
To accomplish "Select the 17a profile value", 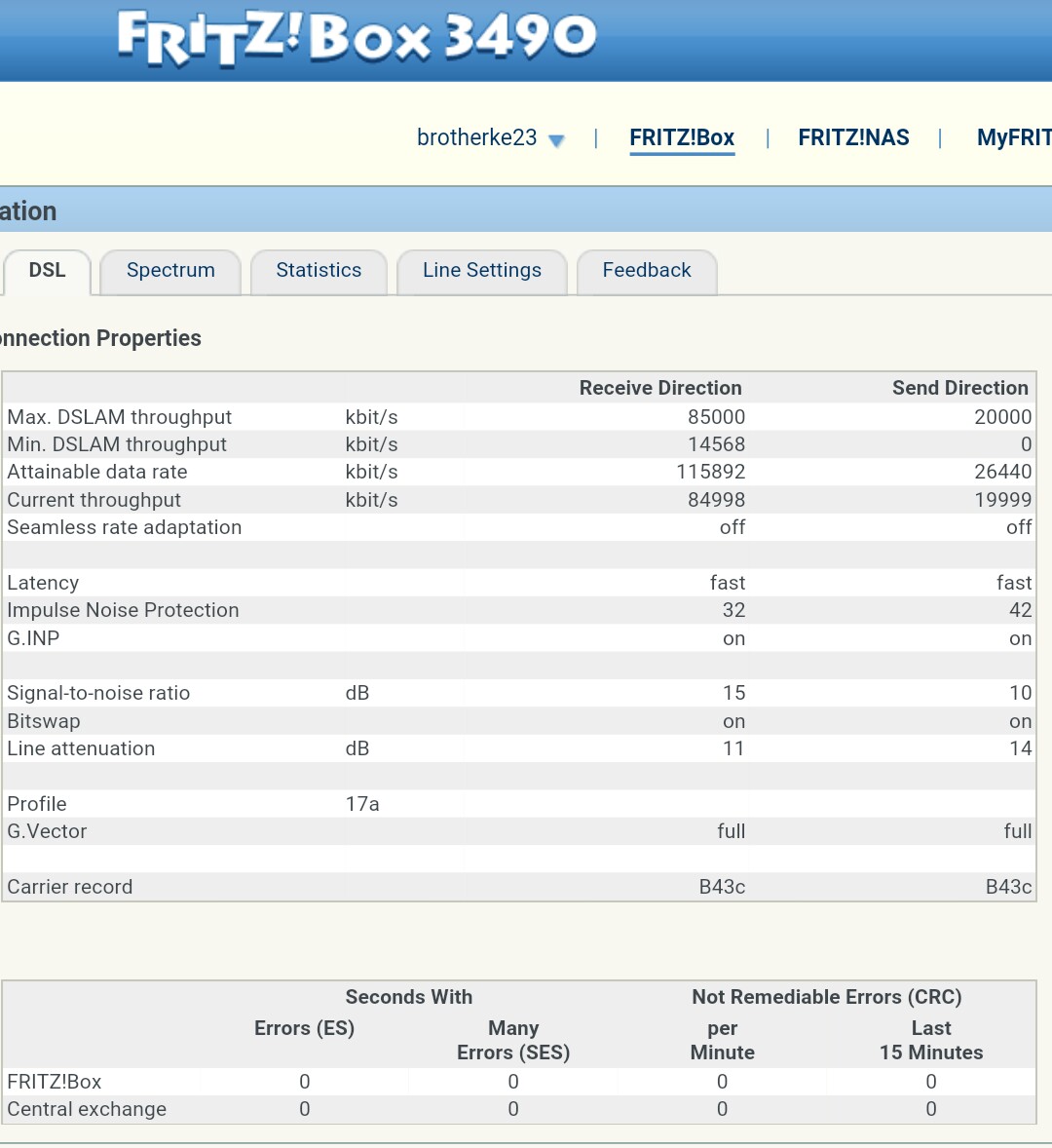I will click(362, 804).
